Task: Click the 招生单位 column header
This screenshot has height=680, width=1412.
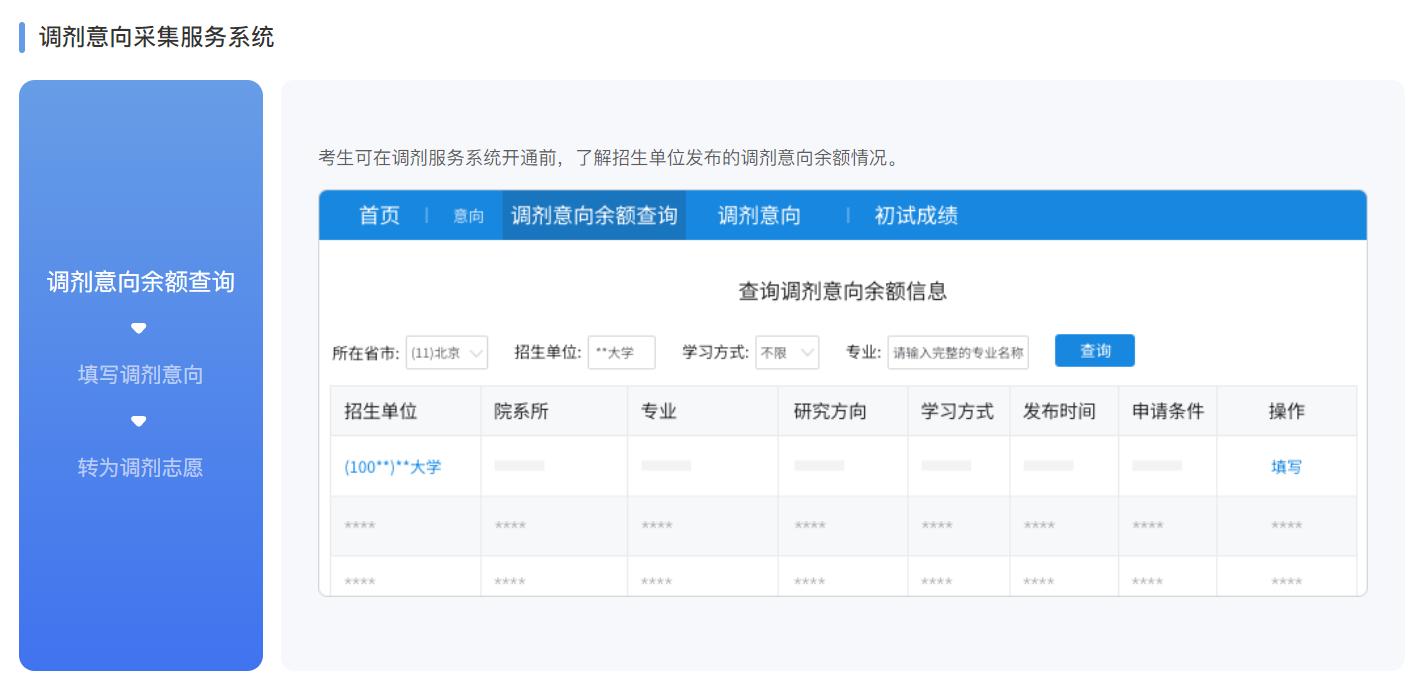Action: (x=380, y=411)
